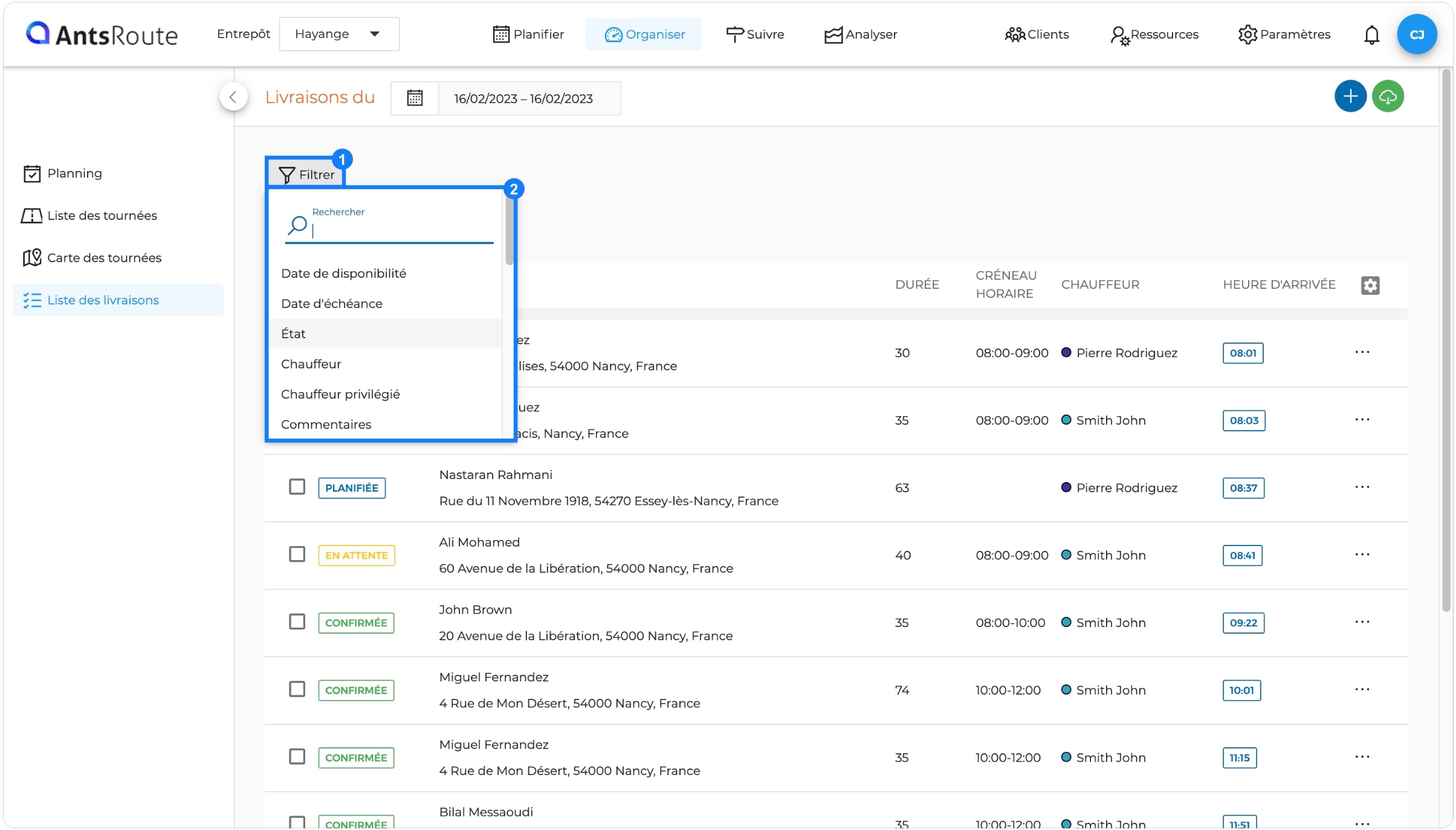Image resolution: width=1456 pixels, height=830 pixels.
Task: Choose the Chauffeur filter option
Action: 385,364
